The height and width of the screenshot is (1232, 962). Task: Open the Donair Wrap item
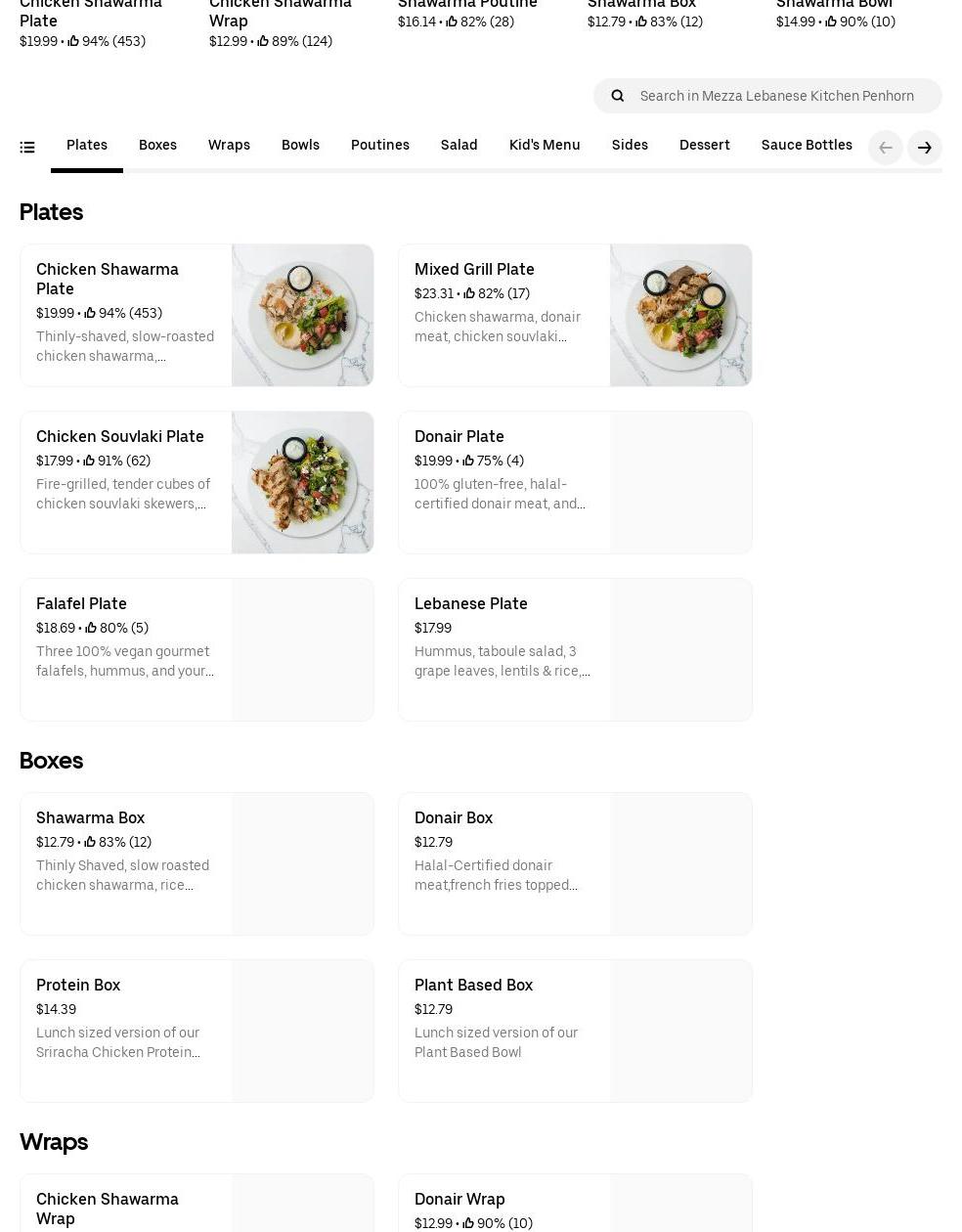(x=575, y=1205)
